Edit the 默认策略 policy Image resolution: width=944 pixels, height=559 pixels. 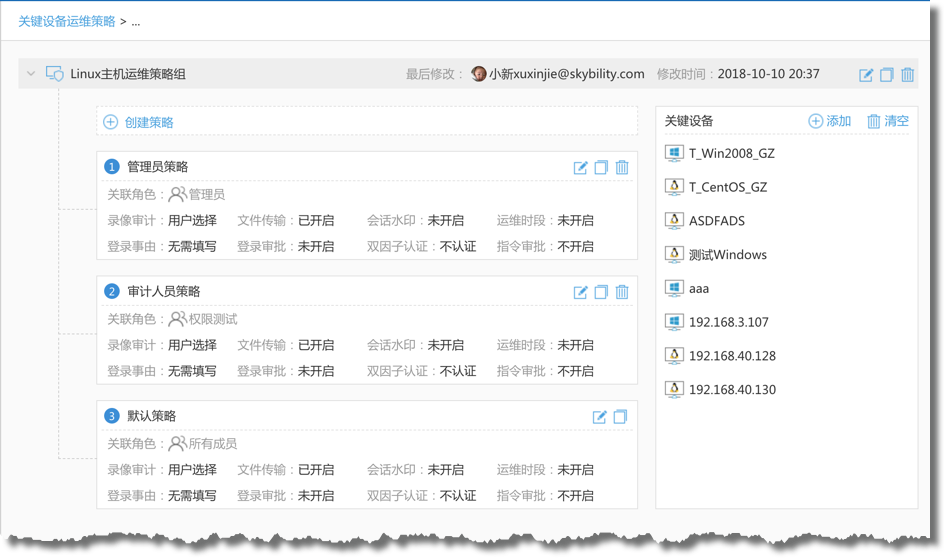599,417
